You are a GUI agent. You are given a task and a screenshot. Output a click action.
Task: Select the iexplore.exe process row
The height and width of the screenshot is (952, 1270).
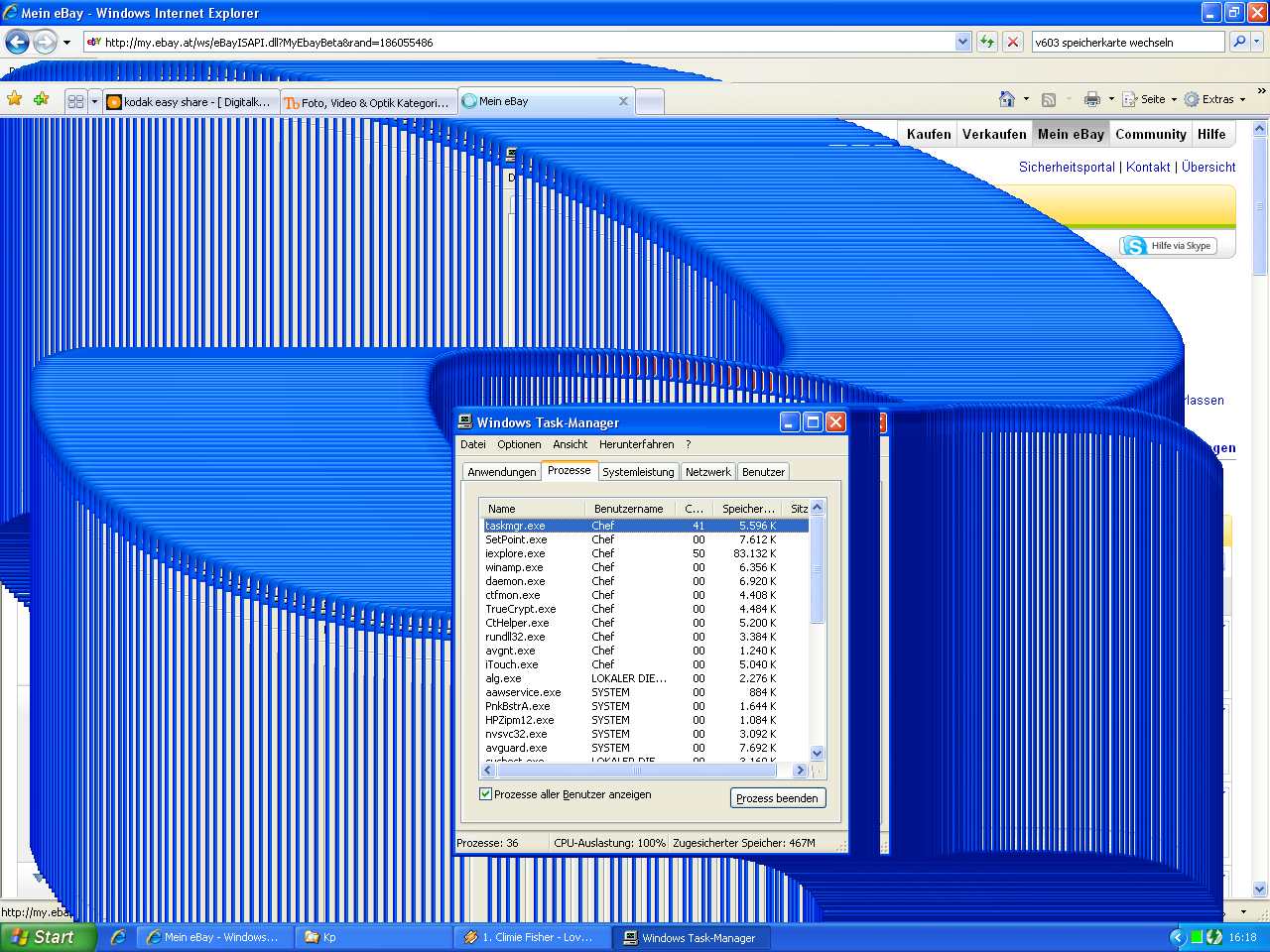[x=646, y=553]
